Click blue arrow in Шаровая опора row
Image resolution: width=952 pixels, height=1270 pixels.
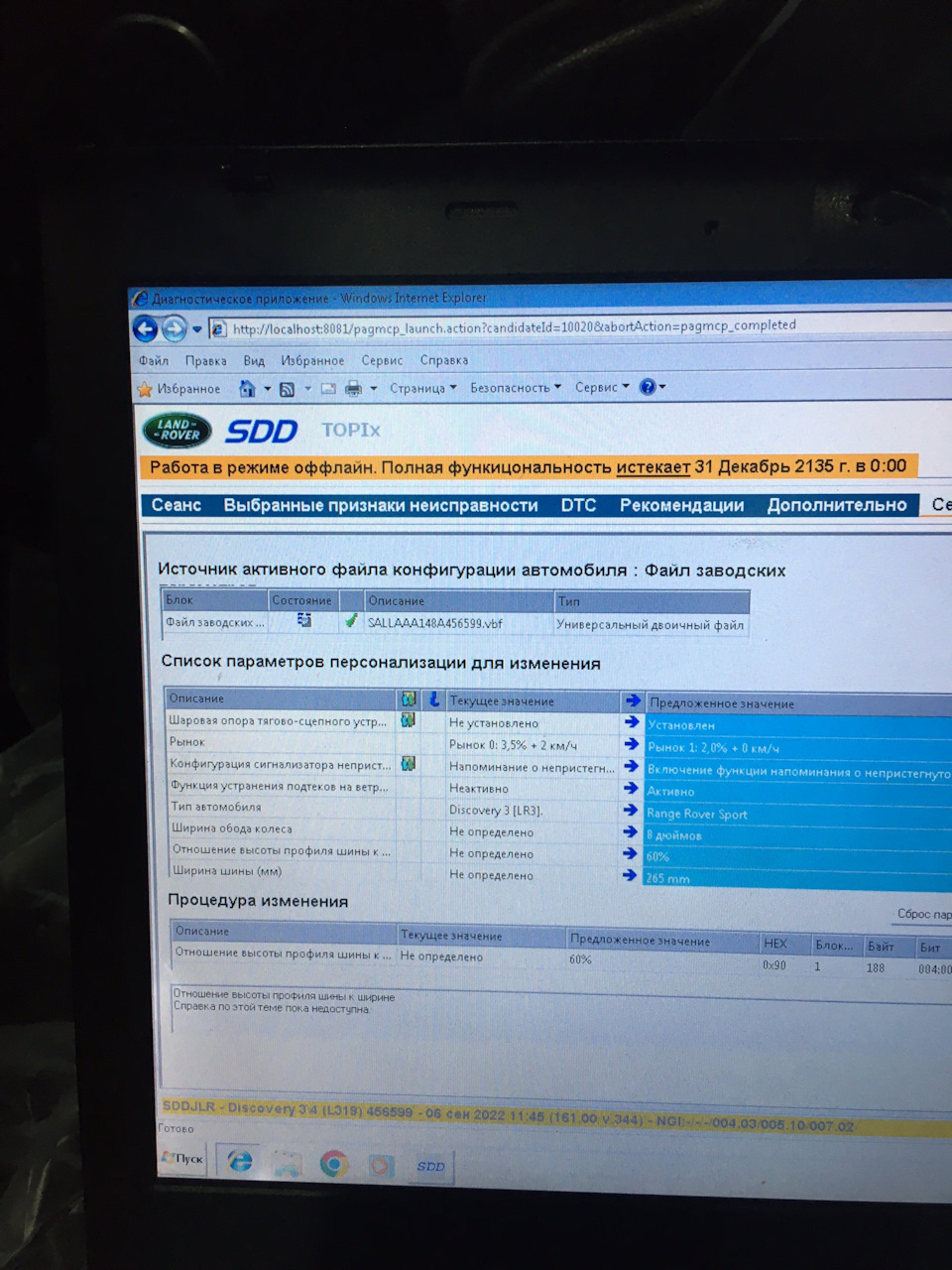click(x=632, y=722)
